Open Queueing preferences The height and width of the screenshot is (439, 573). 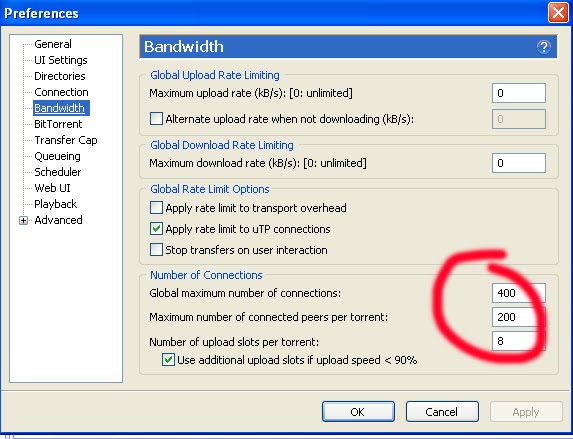click(57, 156)
